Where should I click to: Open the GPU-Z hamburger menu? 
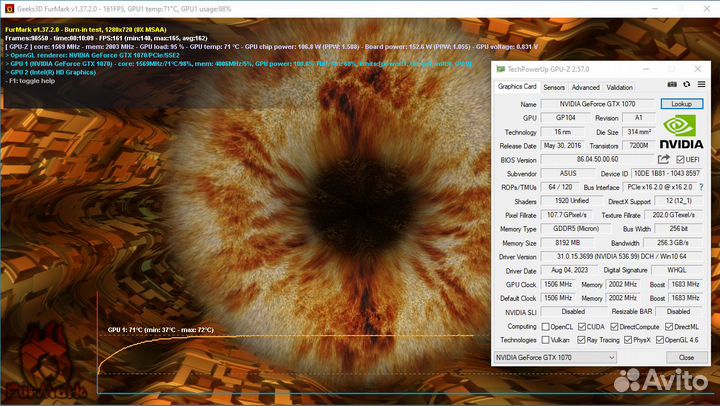pos(701,85)
